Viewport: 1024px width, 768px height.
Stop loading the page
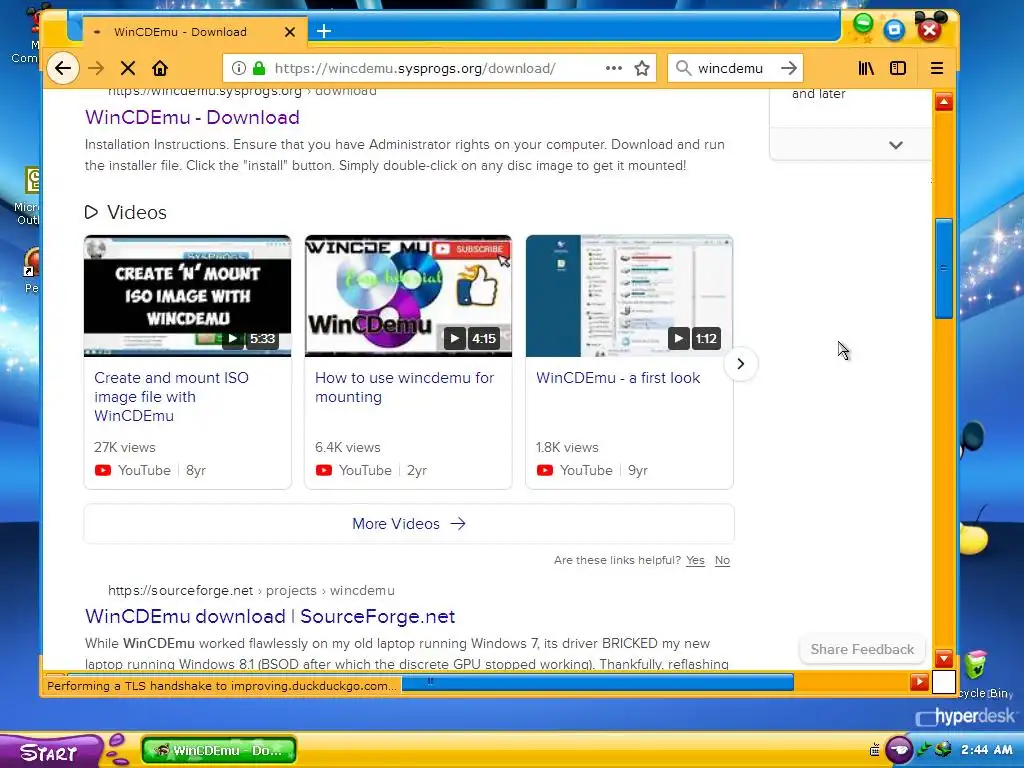point(128,68)
